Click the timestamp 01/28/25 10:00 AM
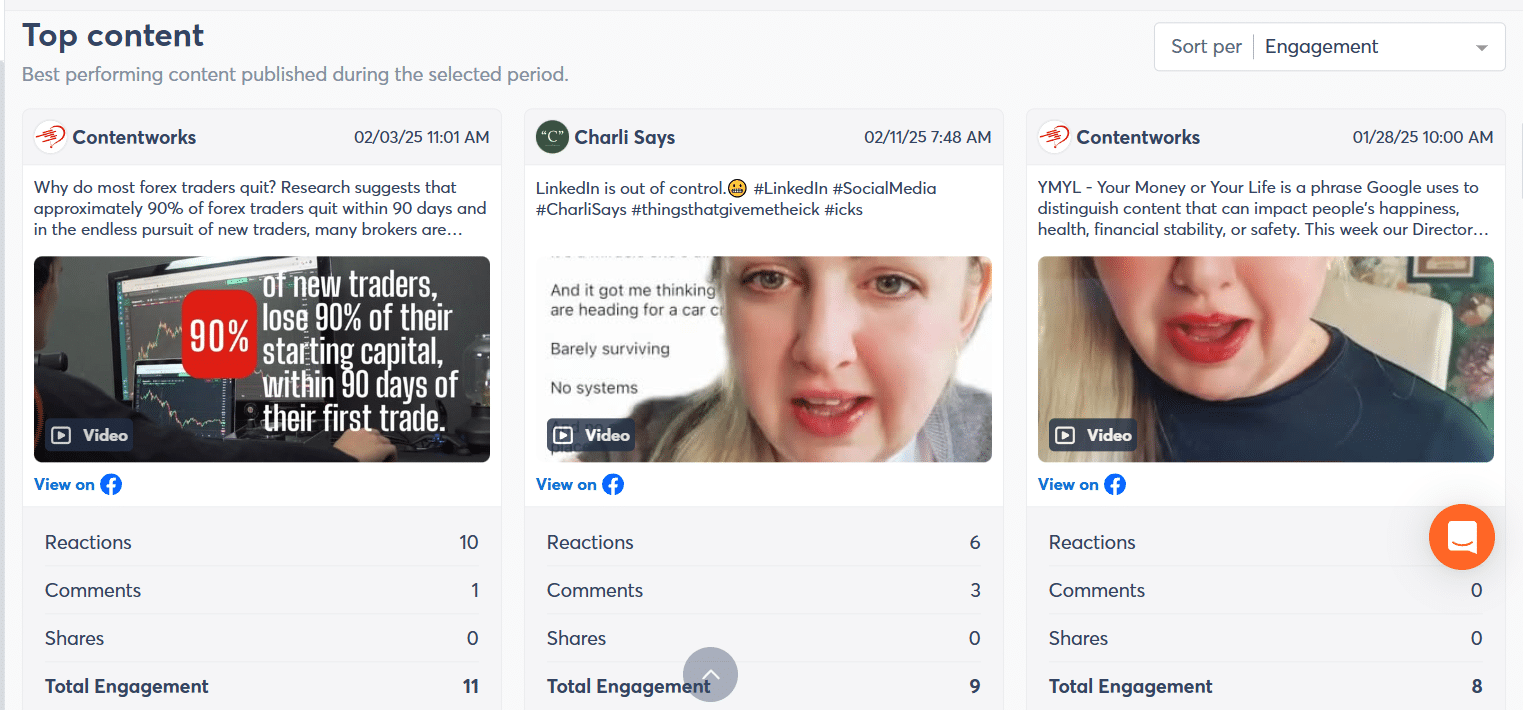 point(1423,137)
